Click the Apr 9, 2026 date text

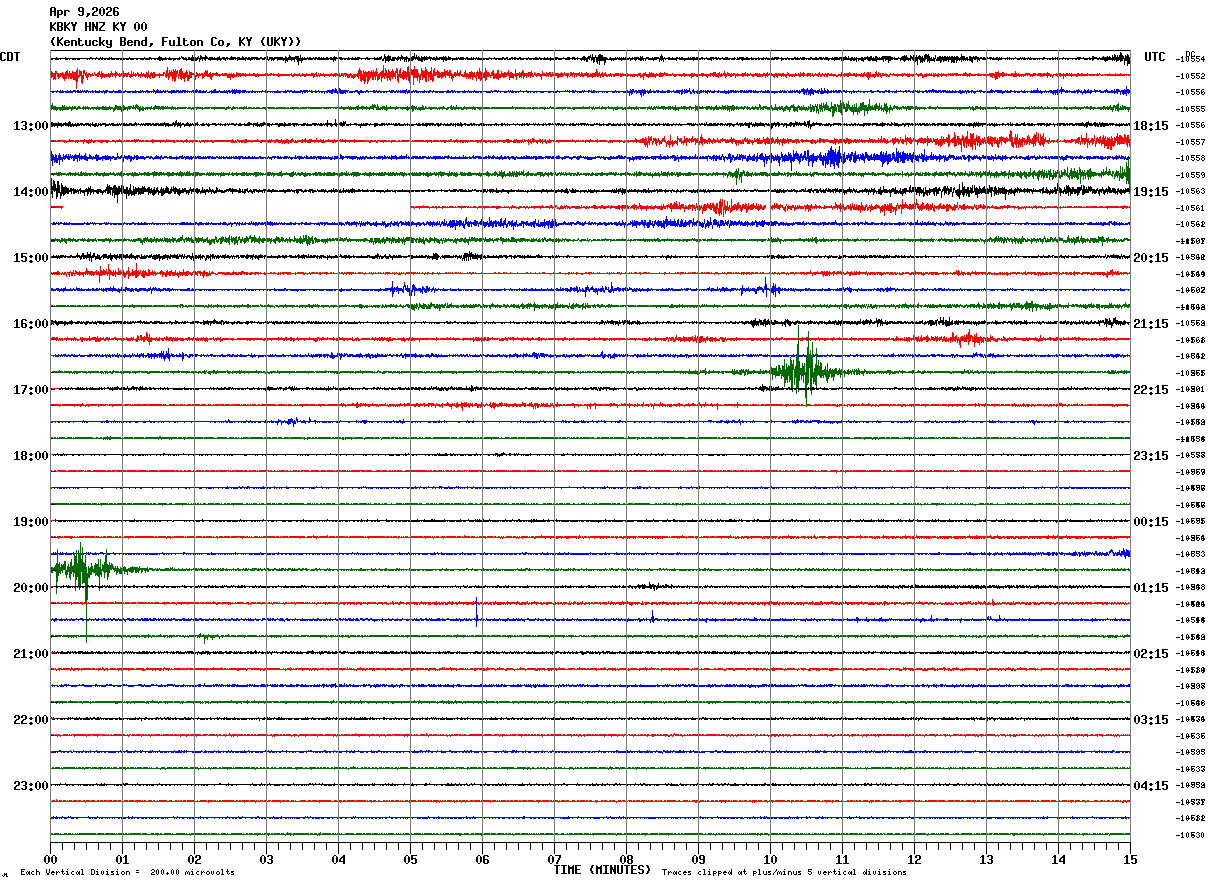pyautogui.click(x=84, y=12)
